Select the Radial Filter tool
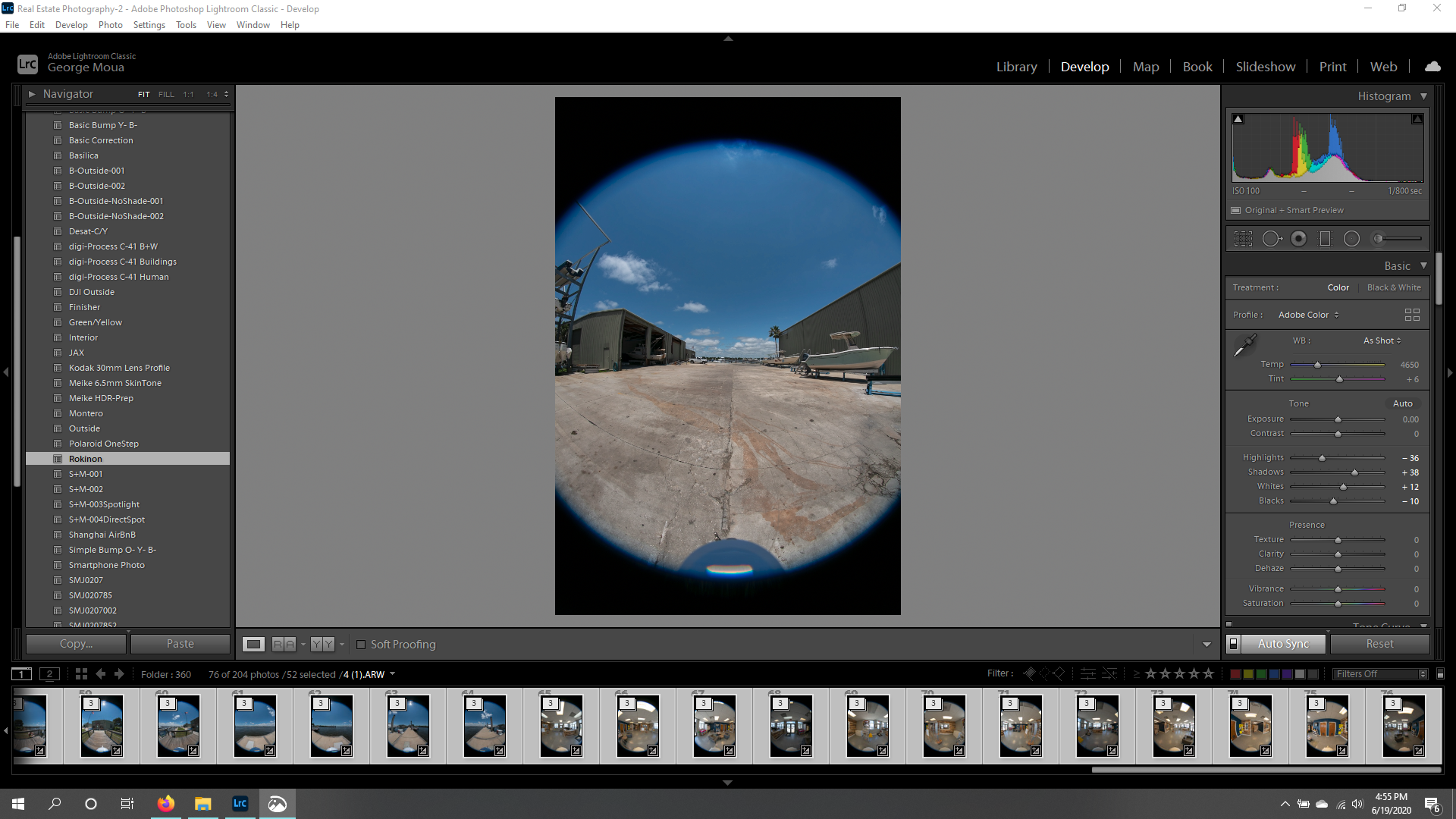 coord(1351,239)
